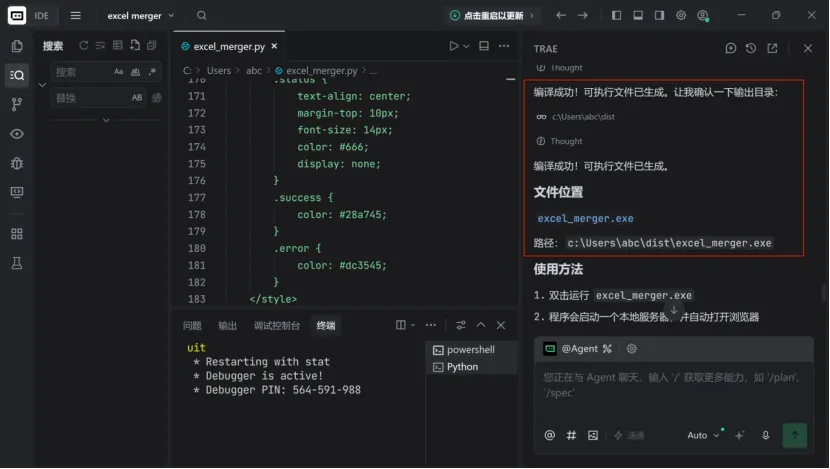Image resolution: width=830 pixels, height=469 pixels.
Task: Open terminal panel more actions ellipsis
Action: (431, 325)
